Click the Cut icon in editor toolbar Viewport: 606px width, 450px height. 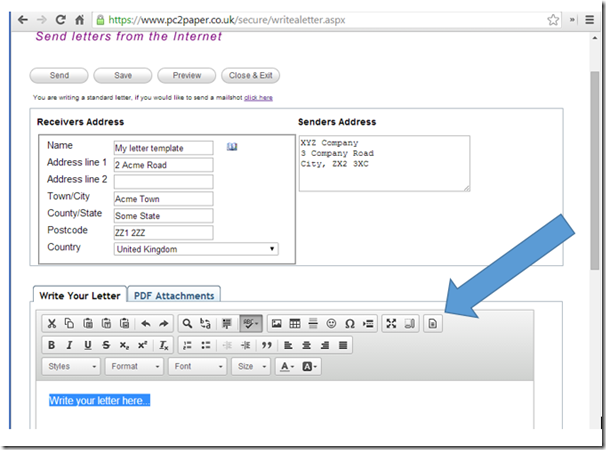tap(52, 324)
